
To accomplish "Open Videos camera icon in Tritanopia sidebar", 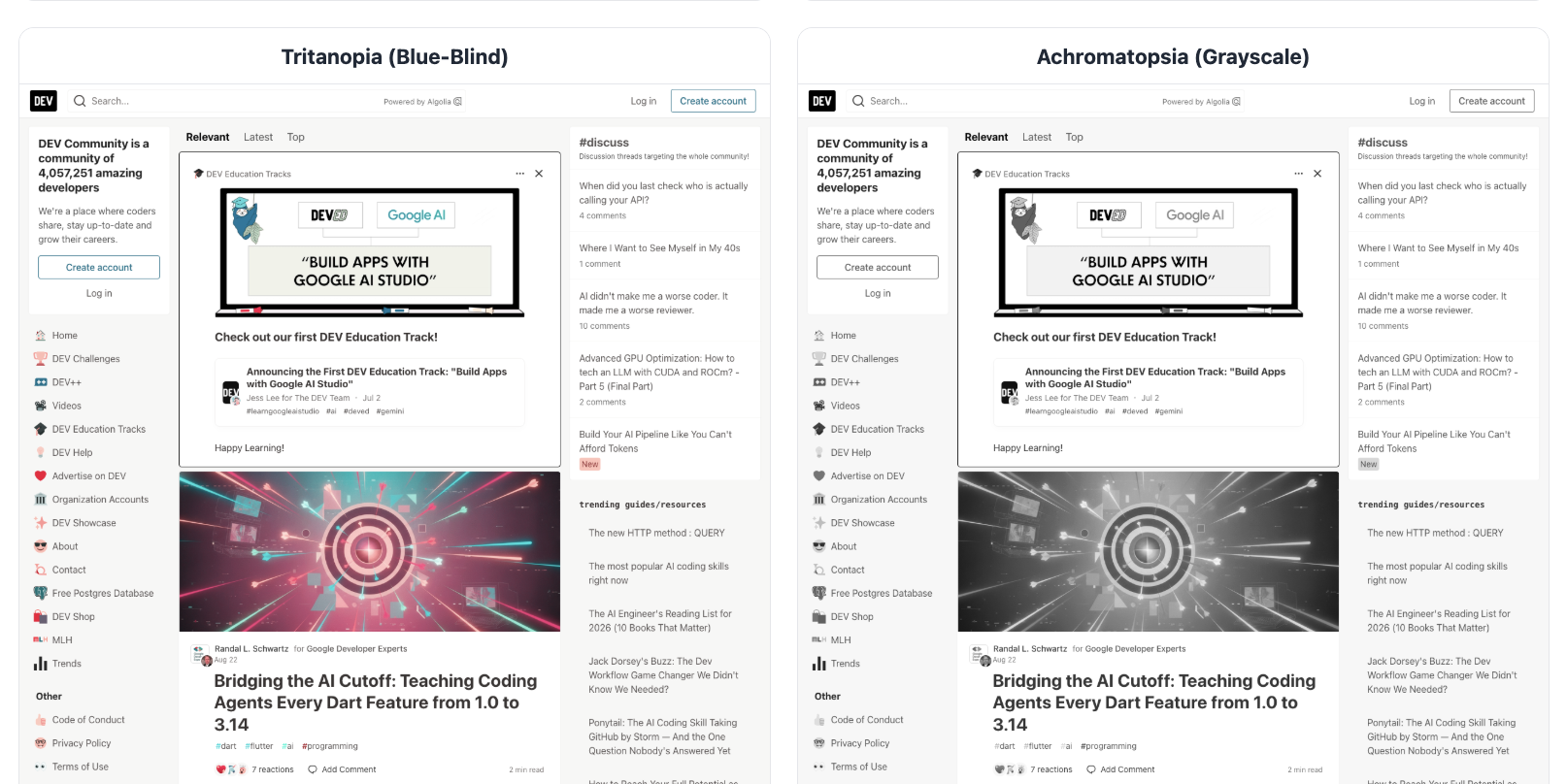I will pyautogui.click(x=41, y=406).
